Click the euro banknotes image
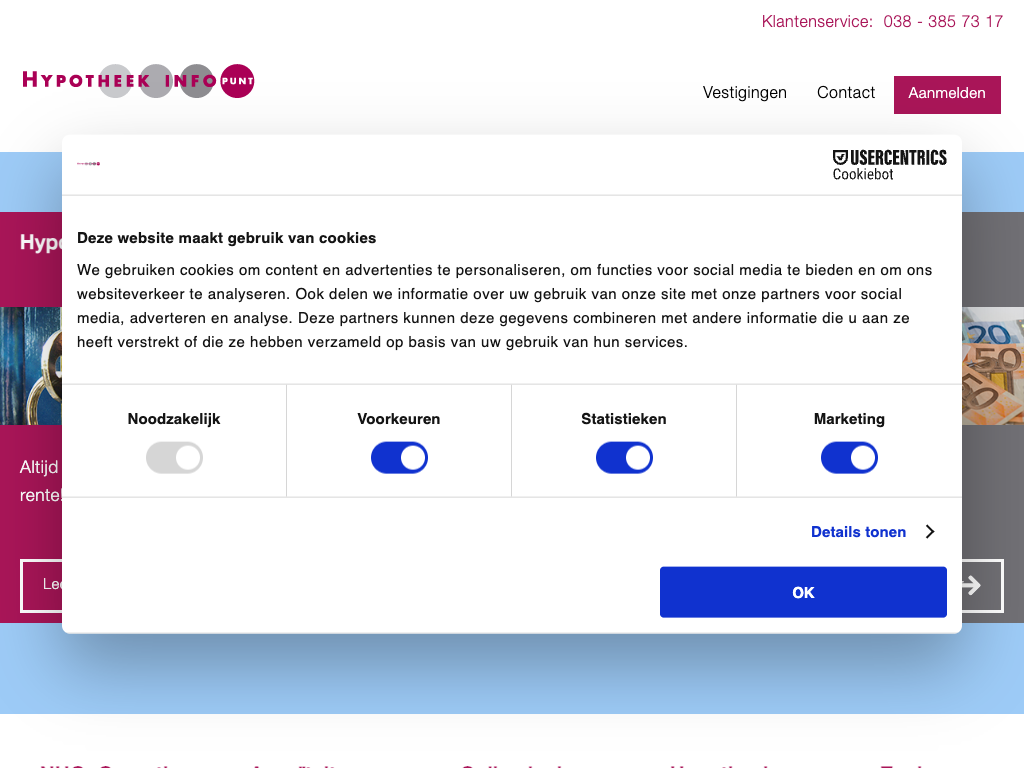 (993, 366)
